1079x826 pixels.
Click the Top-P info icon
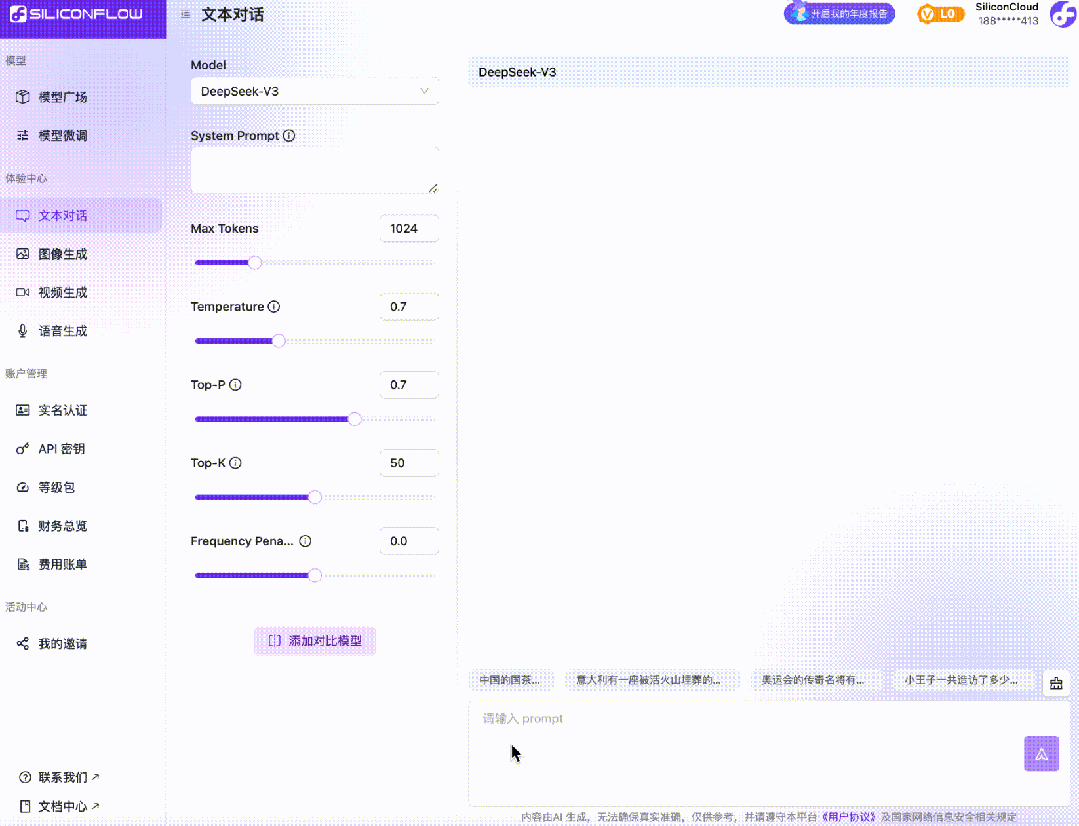pyautogui.click(x=236, y=385)
